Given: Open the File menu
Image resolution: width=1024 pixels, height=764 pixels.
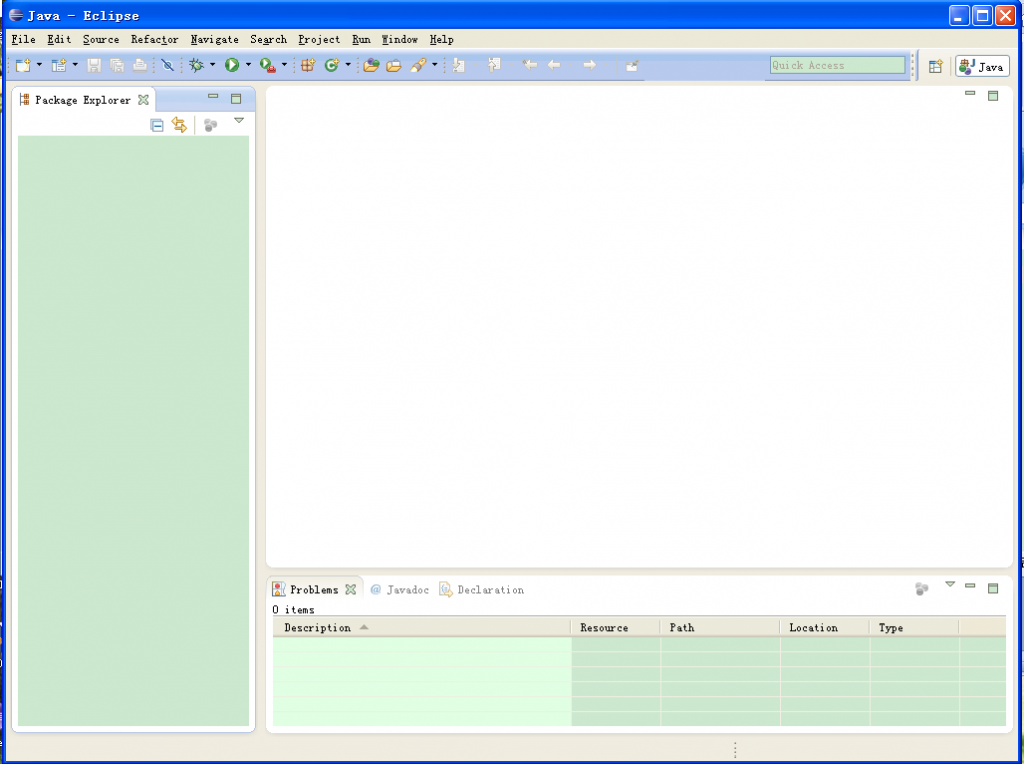Looking at the screenshot, I should (x=24, y=39).
